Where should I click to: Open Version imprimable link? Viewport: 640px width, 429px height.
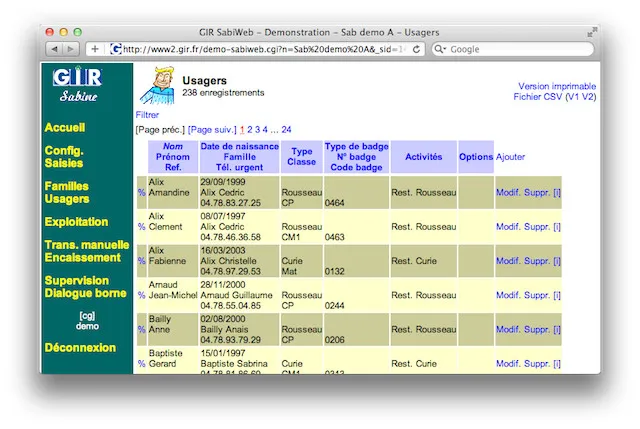[x=557, y=86]
